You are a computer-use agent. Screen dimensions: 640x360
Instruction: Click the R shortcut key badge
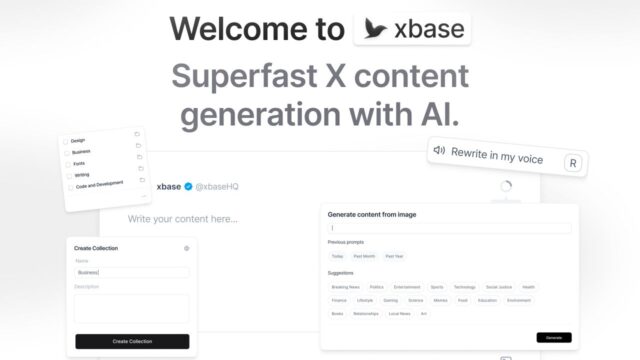pos(573,163)
